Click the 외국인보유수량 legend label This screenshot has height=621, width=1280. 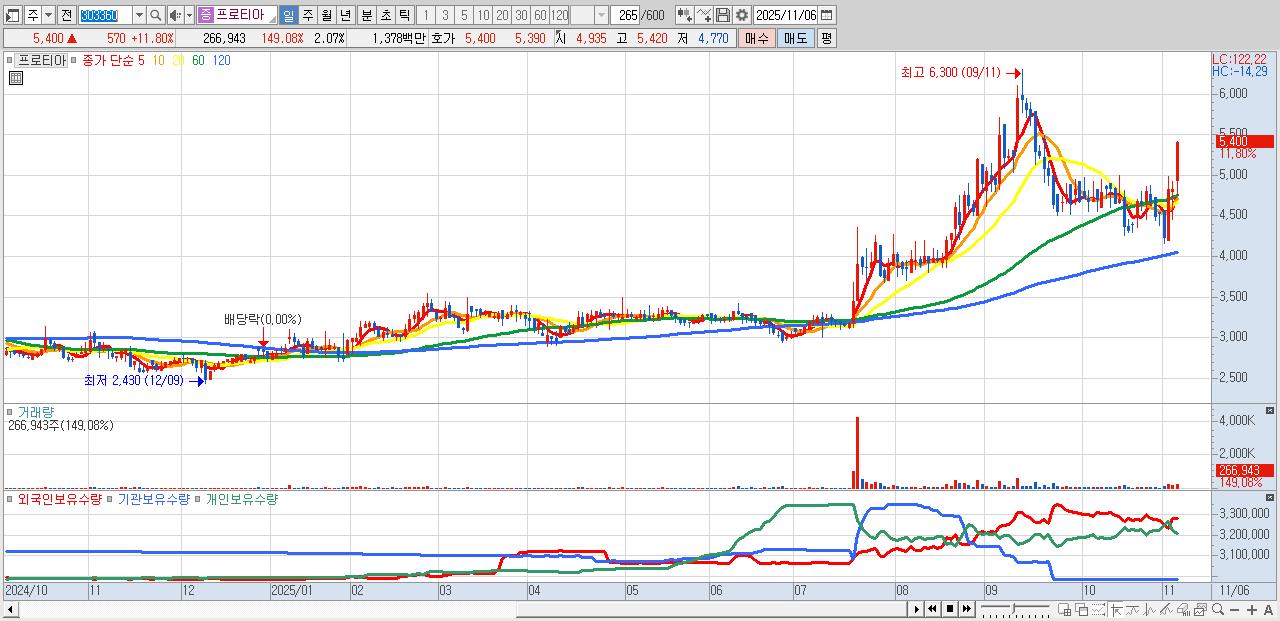click(x=59, y=499)
